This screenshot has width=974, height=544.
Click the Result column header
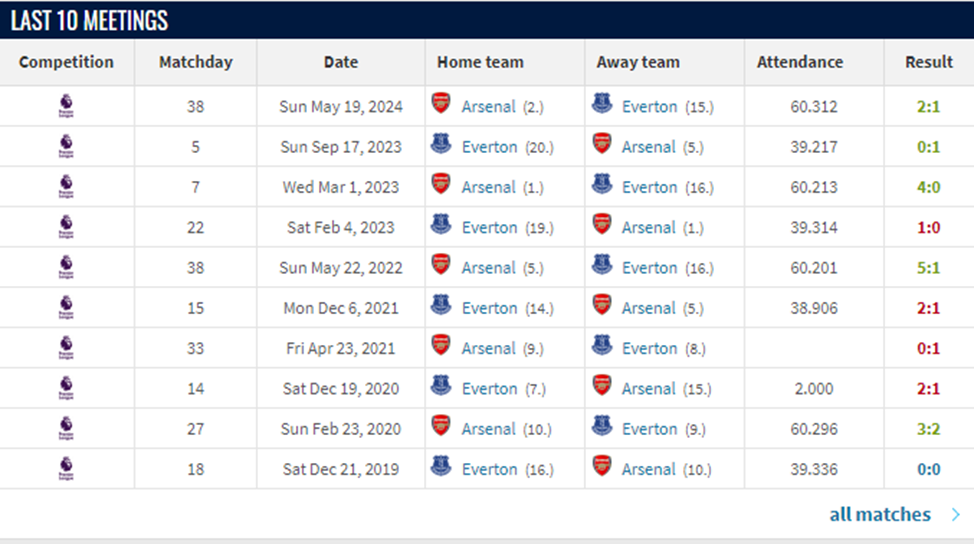tap(929, 62)
